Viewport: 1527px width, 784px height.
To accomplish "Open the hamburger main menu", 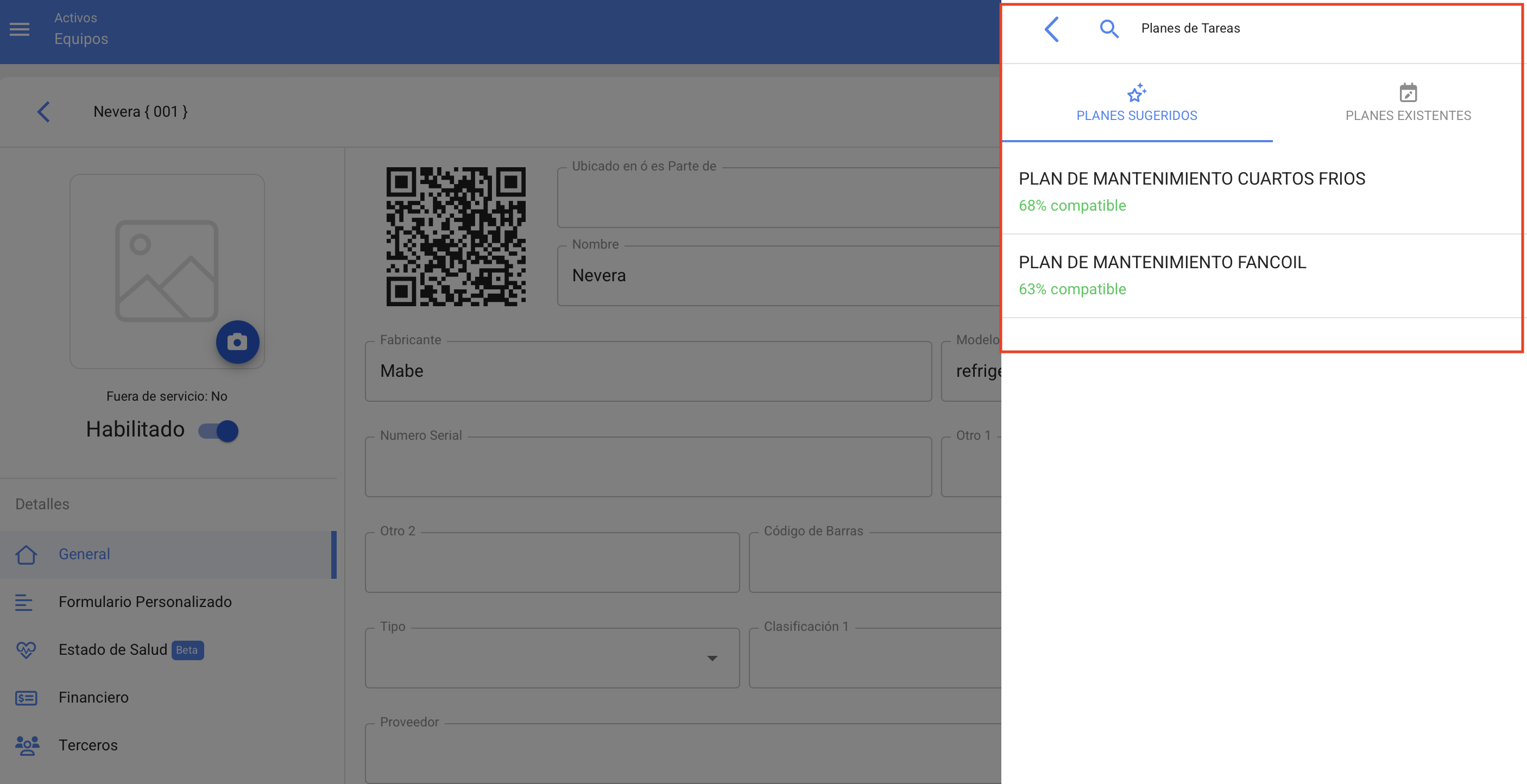I will tap(20, 29).
